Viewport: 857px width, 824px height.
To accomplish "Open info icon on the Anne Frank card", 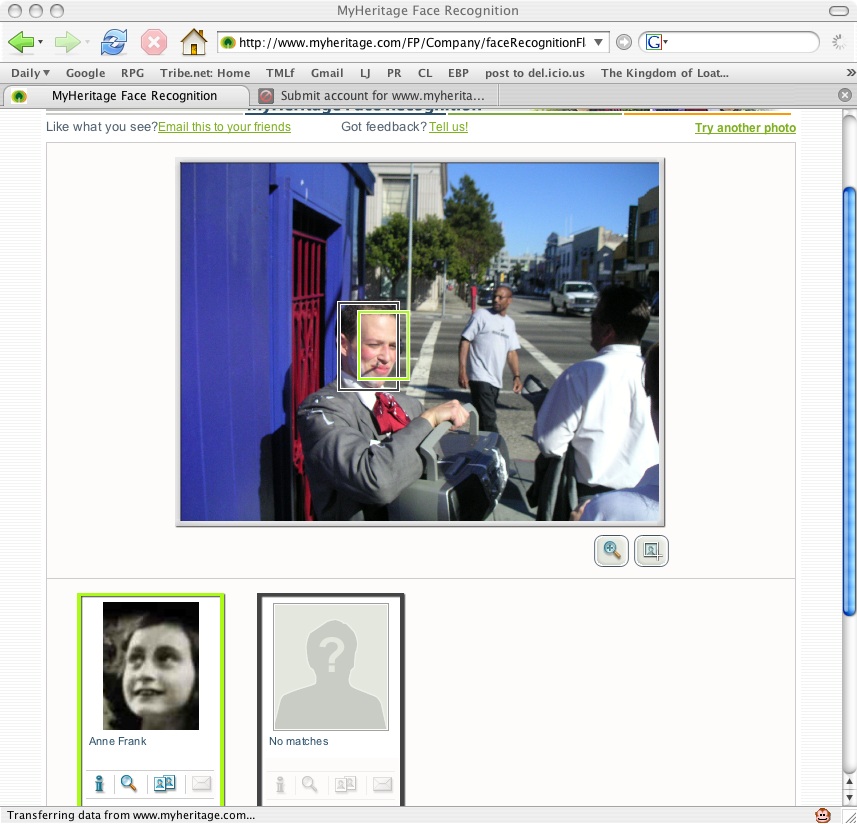I will tap(100, 784).
